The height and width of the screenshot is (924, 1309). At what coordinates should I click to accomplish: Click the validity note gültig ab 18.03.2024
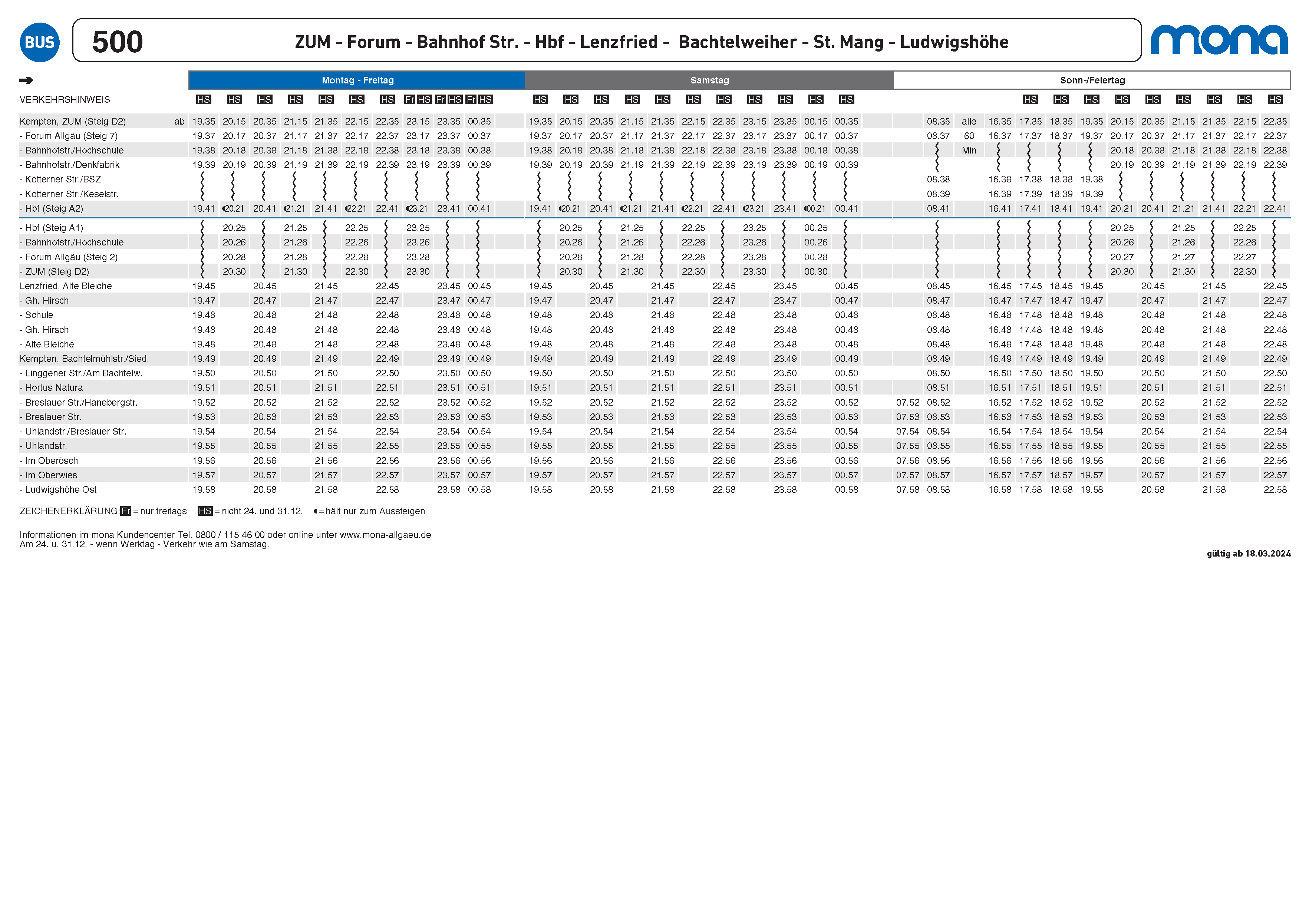pos(1249,554)
